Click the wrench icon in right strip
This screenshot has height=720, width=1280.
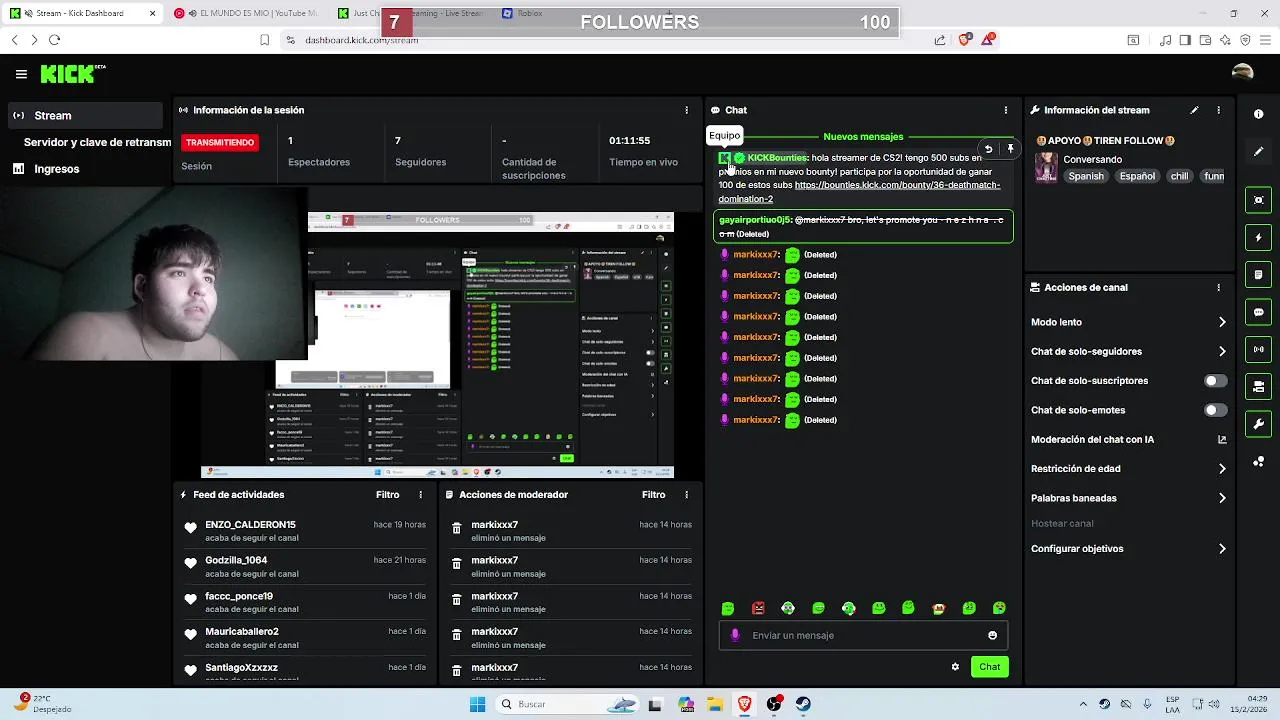[x=1258, y=424]
